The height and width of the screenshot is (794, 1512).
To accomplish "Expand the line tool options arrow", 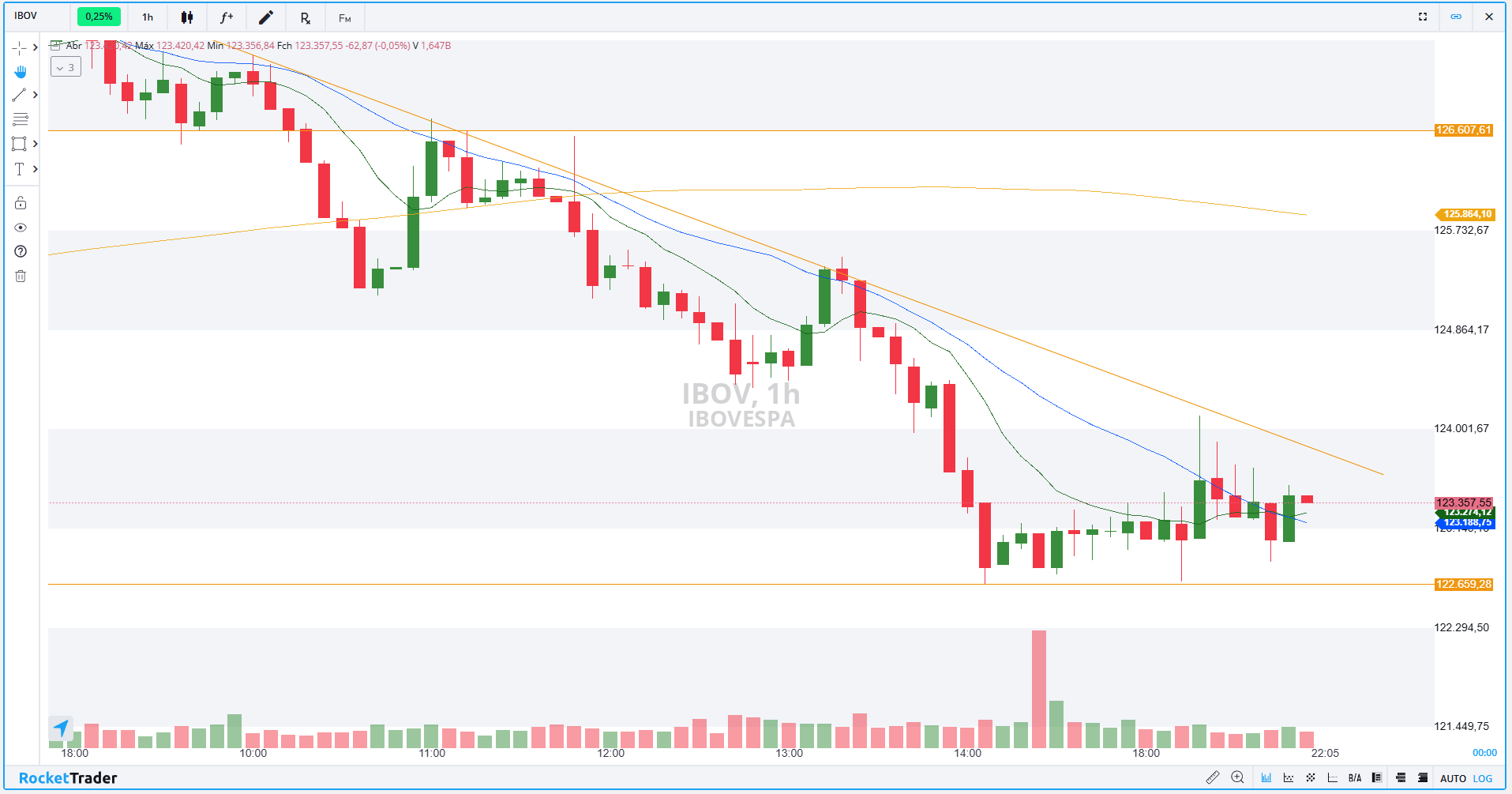I will 35,95.
